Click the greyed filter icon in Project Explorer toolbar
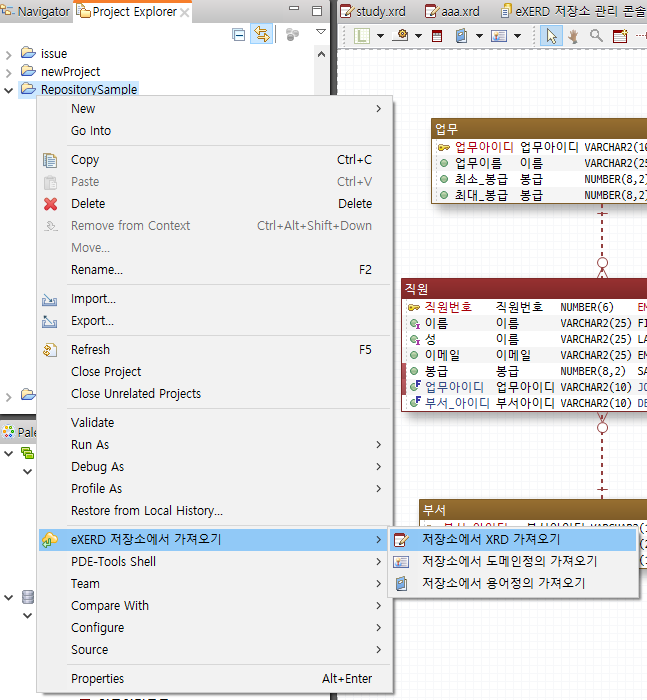Screen dimensions: 647x700 tap(292, 34)
